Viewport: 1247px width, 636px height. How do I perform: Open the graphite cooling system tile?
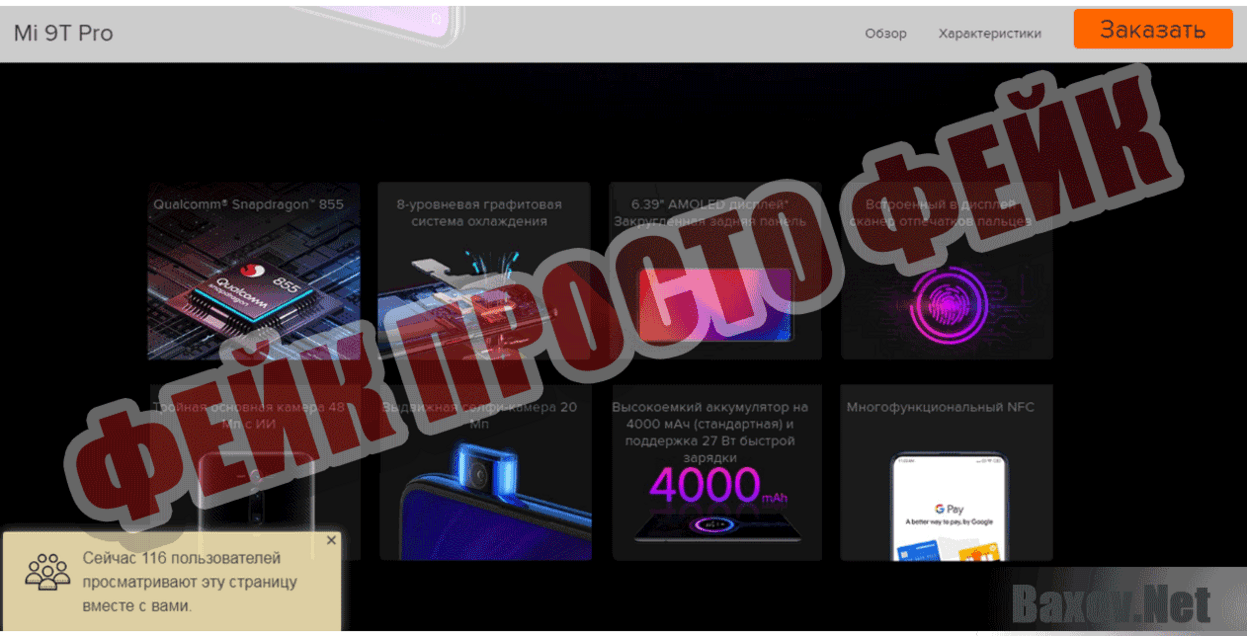[484, 271]
